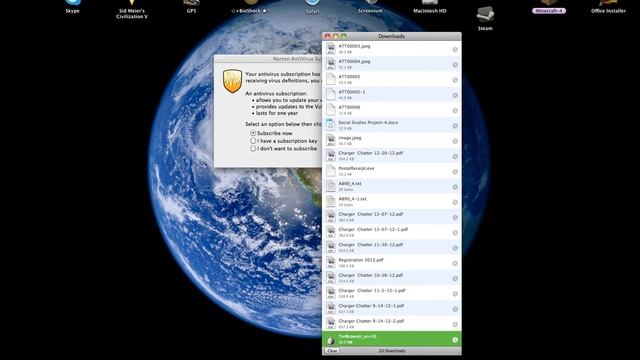Click the A890_4.txt file icon
The height and width of the screenshot is (360, 640).
[331, 187]
